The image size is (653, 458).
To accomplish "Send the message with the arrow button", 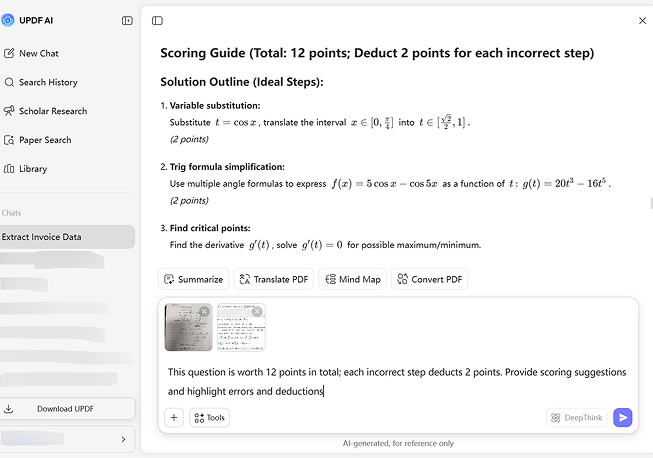I will click(622, 417).
